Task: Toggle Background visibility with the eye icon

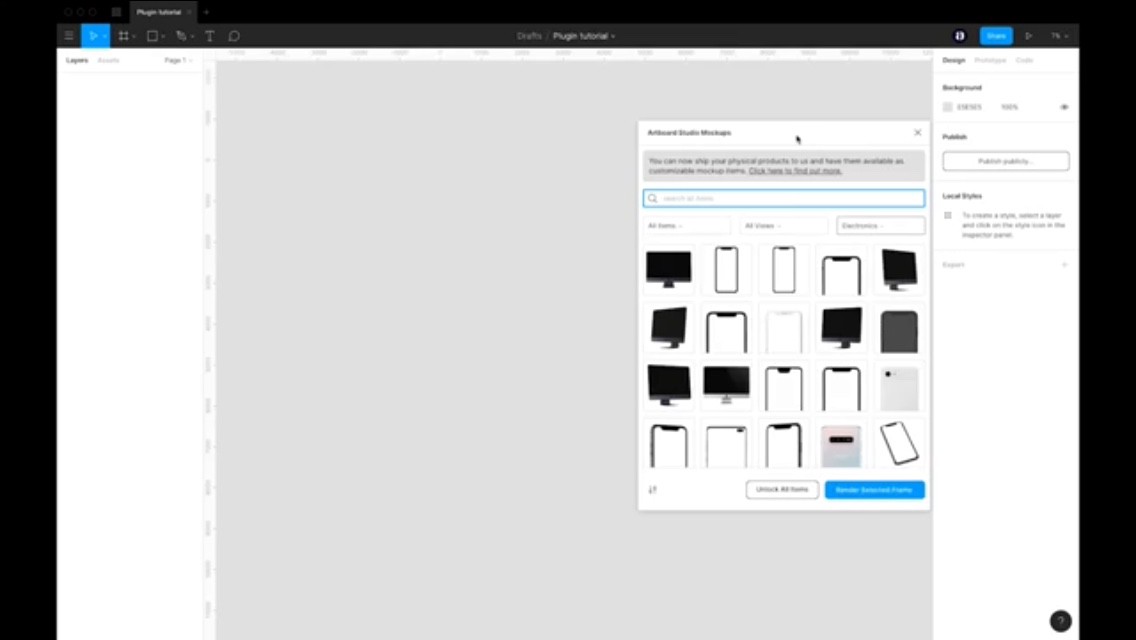Action: [1063, 106]
